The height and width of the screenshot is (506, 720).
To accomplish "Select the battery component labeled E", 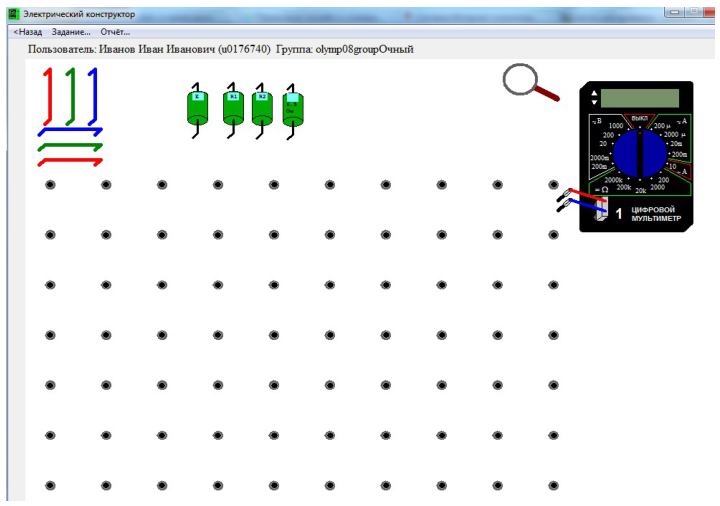I will (x=197, y=110).
